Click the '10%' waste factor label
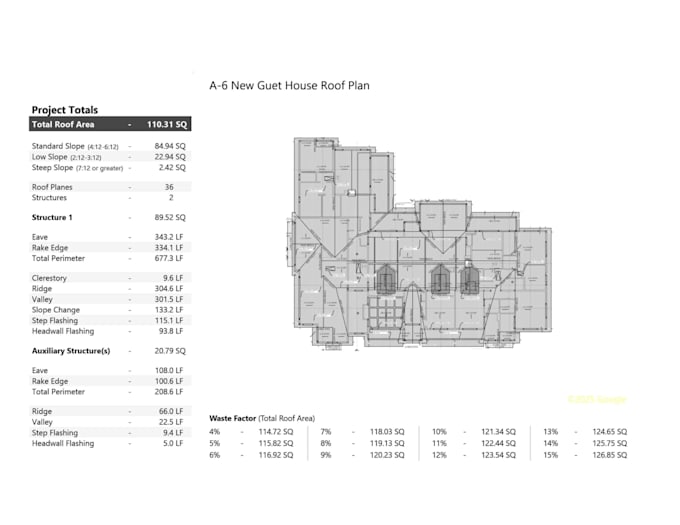 pyautogui.click(x=439, y=432)
